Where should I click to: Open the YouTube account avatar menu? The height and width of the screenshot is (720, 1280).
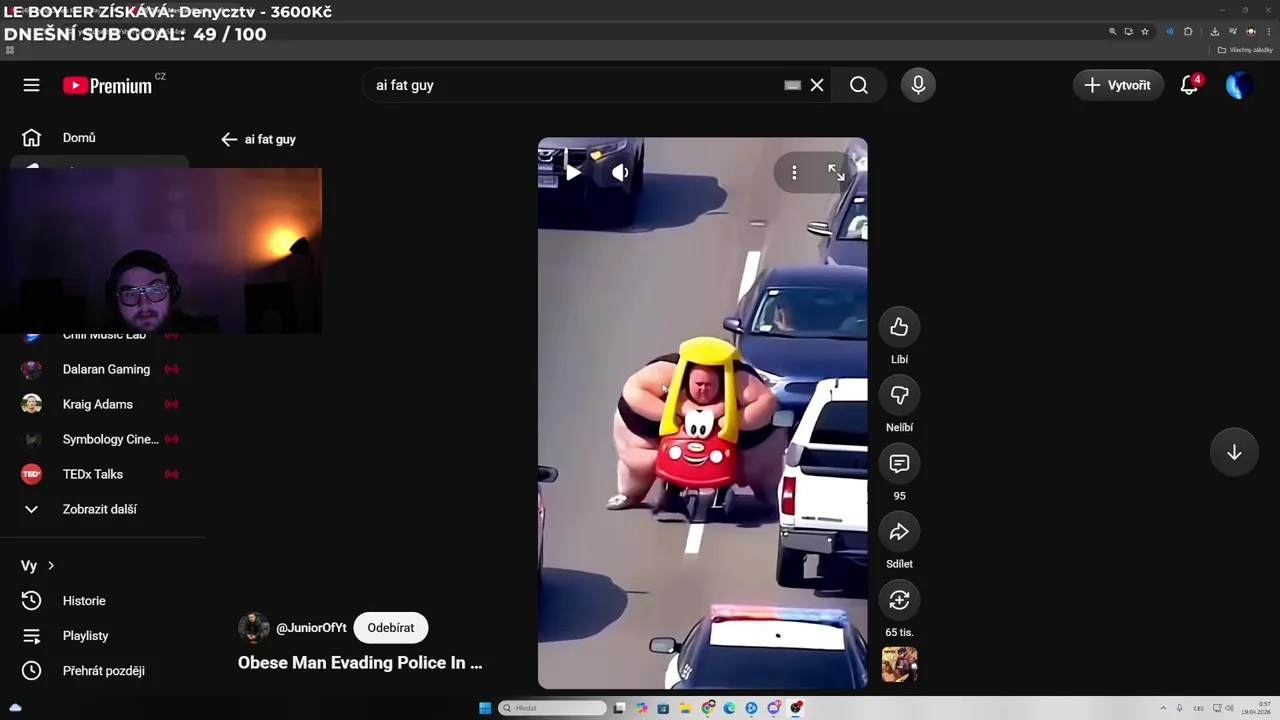click(1239, 85)
